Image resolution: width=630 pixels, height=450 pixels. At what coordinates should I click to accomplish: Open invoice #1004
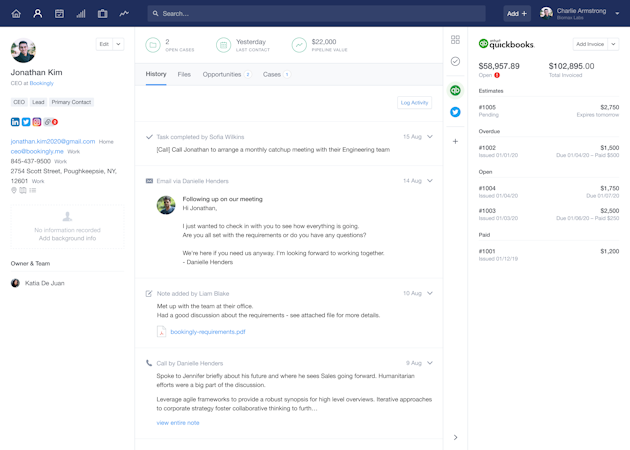click(549, 192)
